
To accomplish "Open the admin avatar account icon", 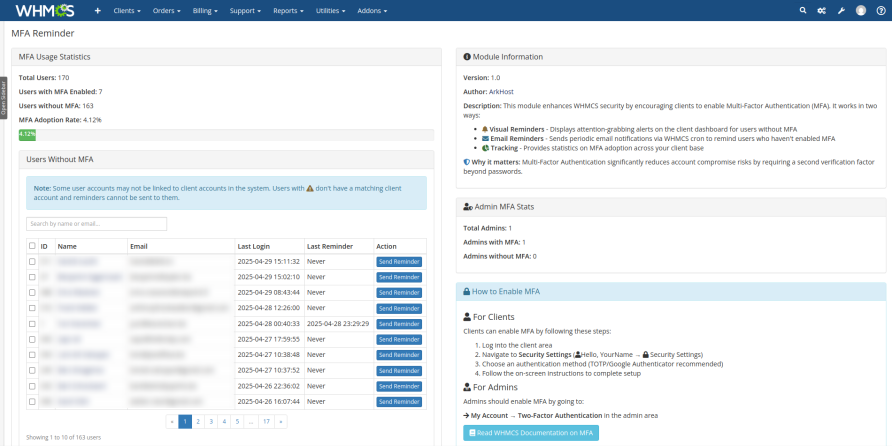I will 861,10.
